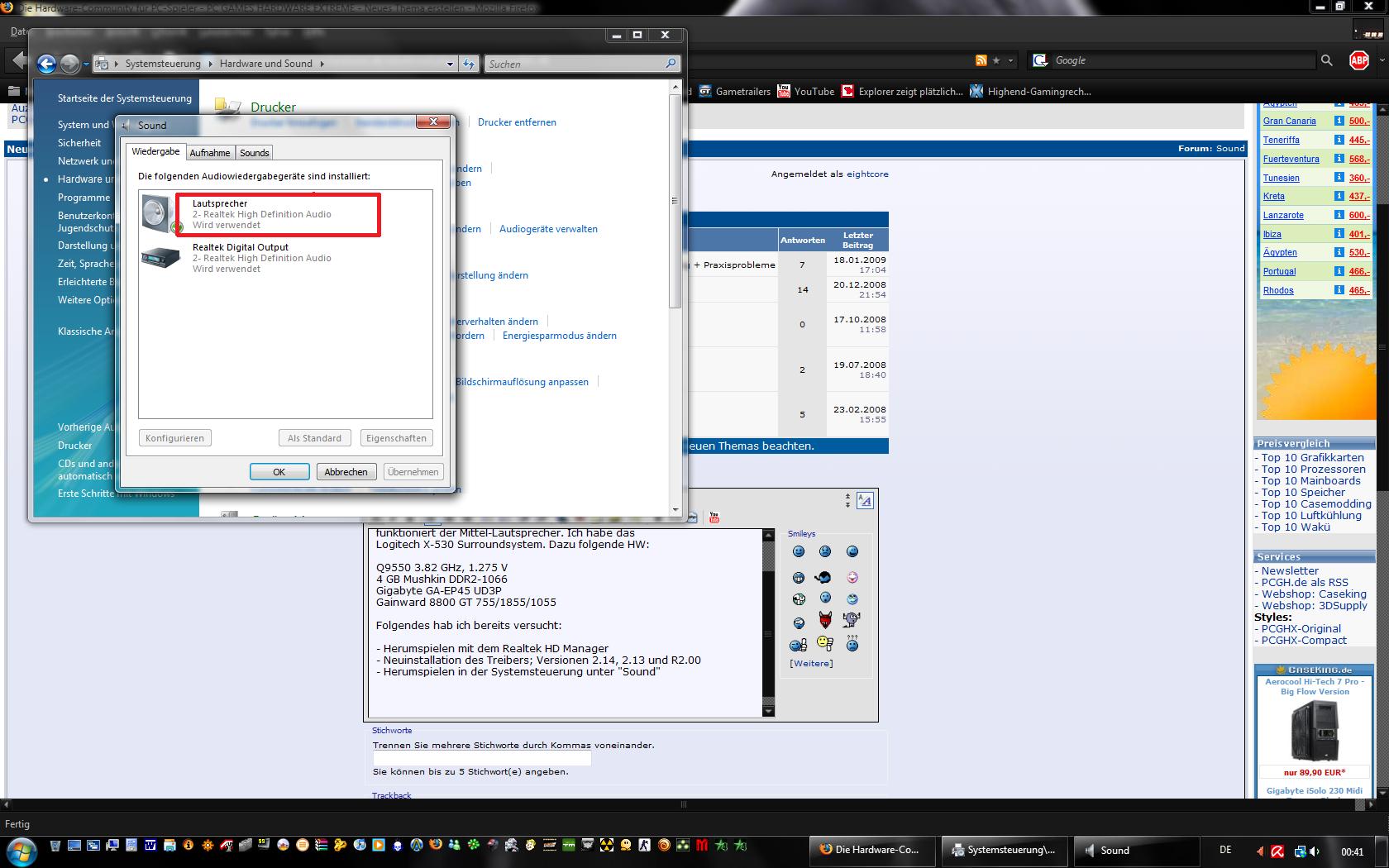Click the Startseite der Systemsteuerung link
The image size is (1389, 868).
tap(124, 98)
